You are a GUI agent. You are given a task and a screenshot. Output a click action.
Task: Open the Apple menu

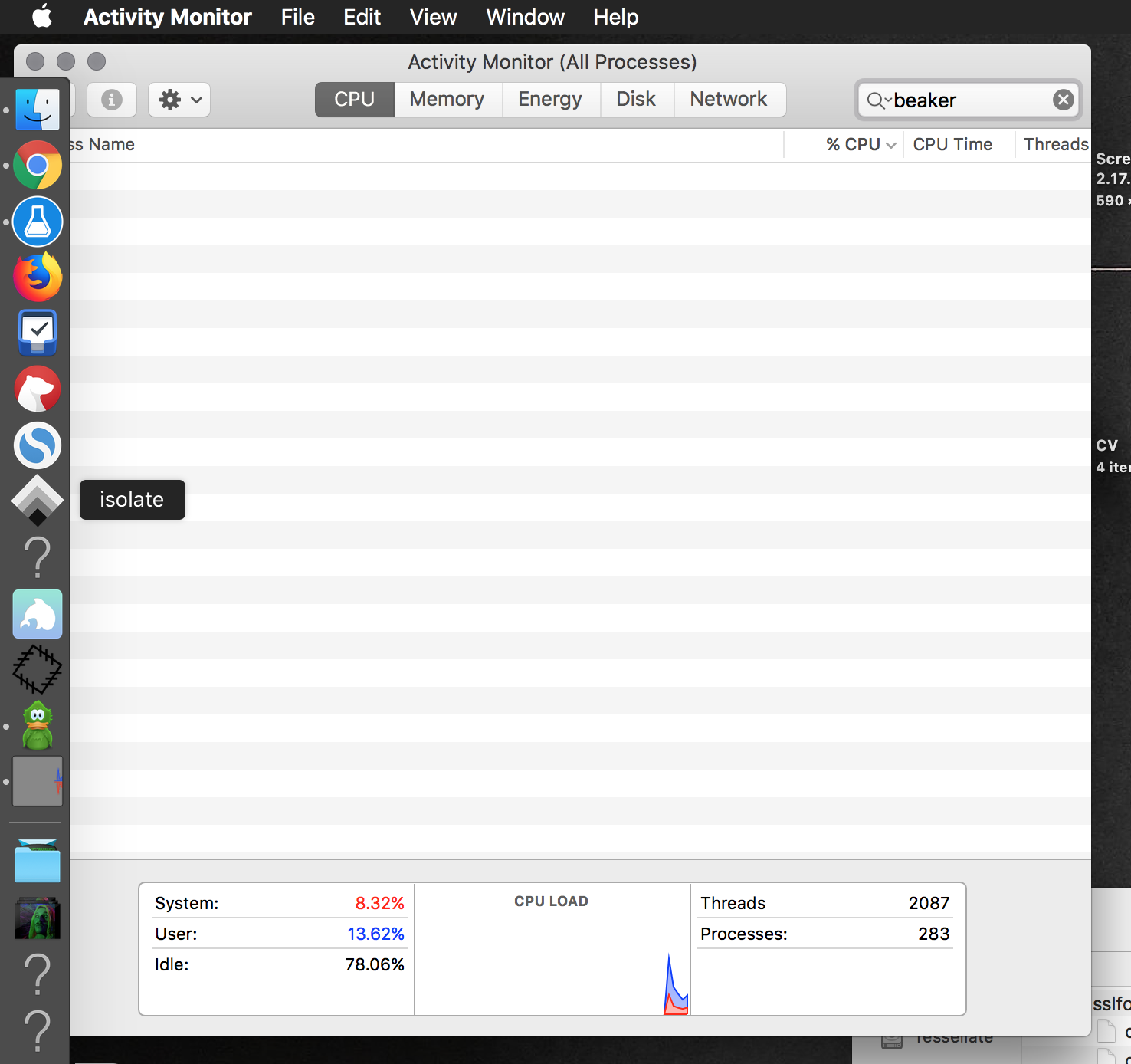[x=42, y=17]
